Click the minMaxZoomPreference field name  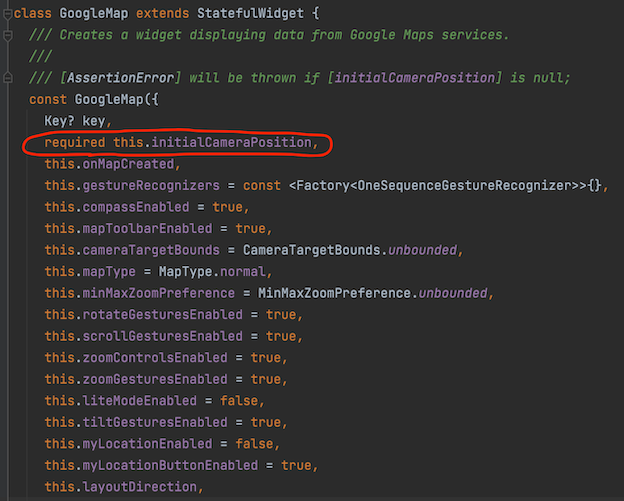(158, 293)
